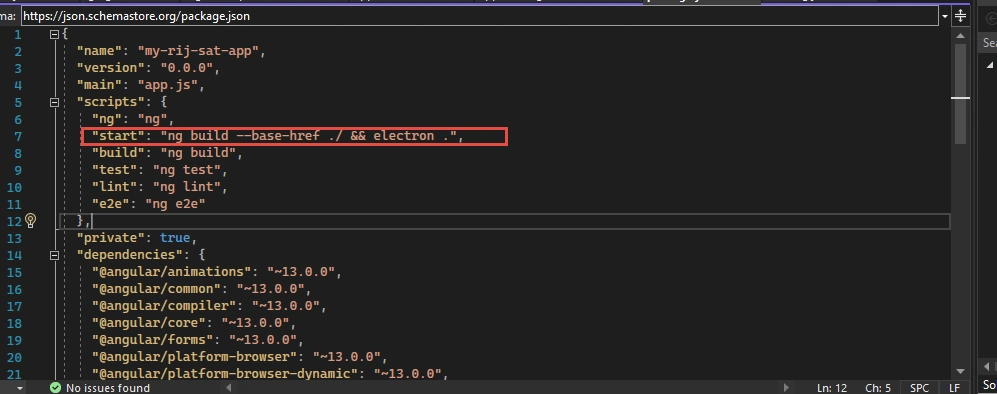Click the "Ch: 5" column indicator
Image resolution: width=997 pixels, height=394 pixels.
(878, 388)
